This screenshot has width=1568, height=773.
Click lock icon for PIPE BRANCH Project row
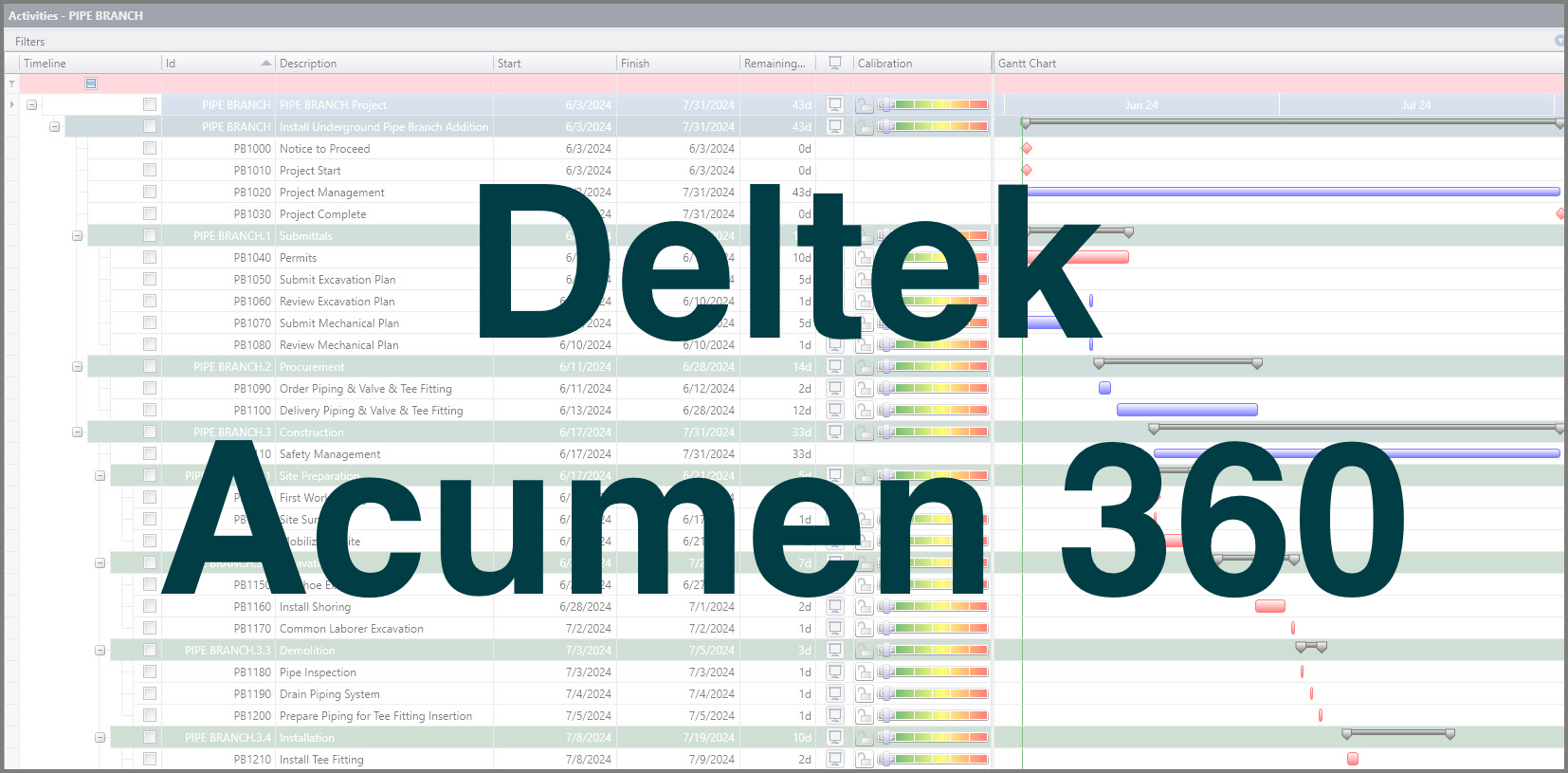tap(865, 104)
